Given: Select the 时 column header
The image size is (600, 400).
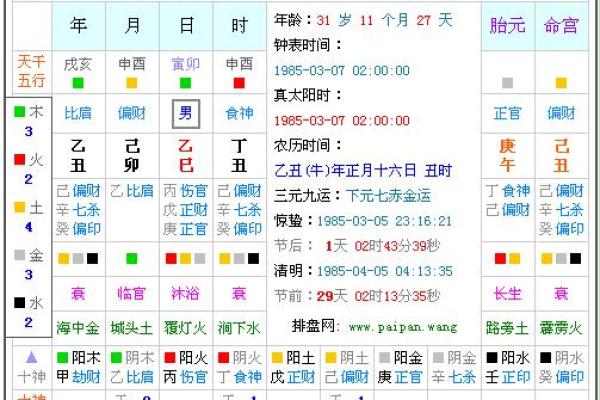Looking at the screenshot, I should pos(240,26).
